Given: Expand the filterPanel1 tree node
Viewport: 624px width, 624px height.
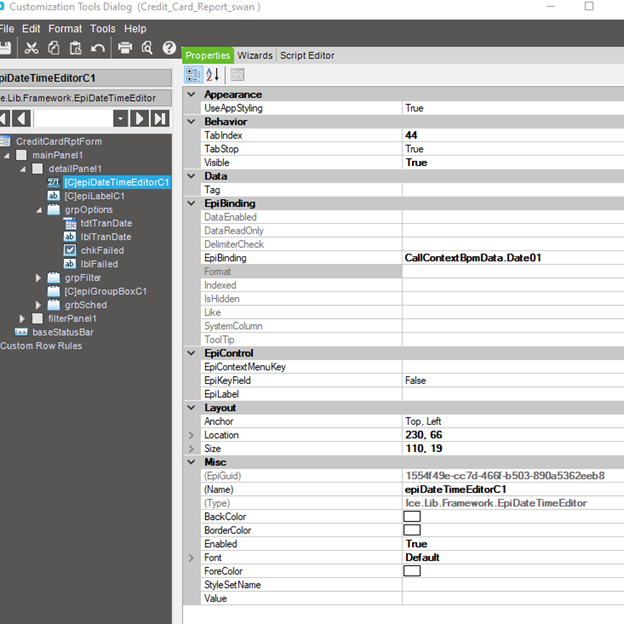Looking at the screenshot, I should click(x=23, y=318).
